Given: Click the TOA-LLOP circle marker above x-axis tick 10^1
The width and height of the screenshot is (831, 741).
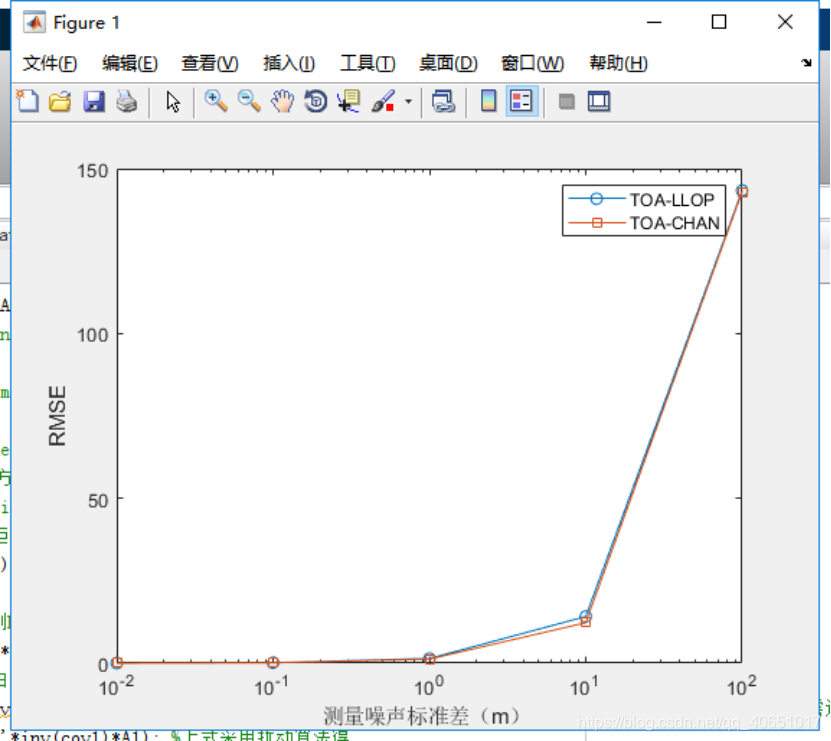Looking at the screenshot, I should [585, 615].
